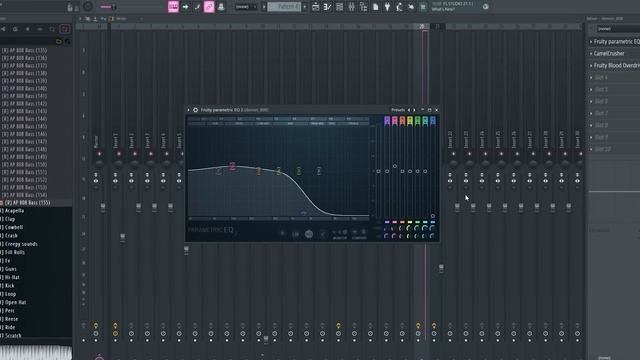Open the EQ plugin window menu arrow
The width and height of the screenshot is (640, 360).
pyautogui.click(x=189, y=110)
